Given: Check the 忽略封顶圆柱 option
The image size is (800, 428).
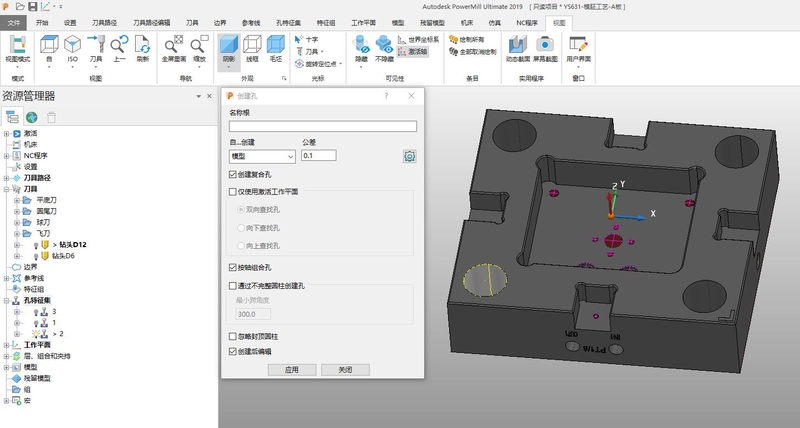Looking at the screenshot, I should point(233,337).
